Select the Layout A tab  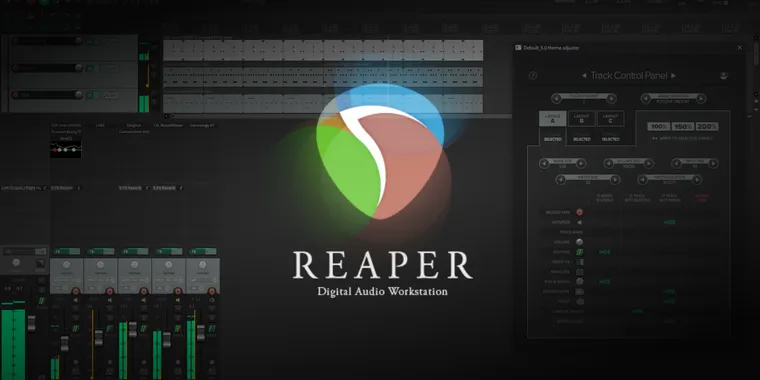tap(553, 118)
